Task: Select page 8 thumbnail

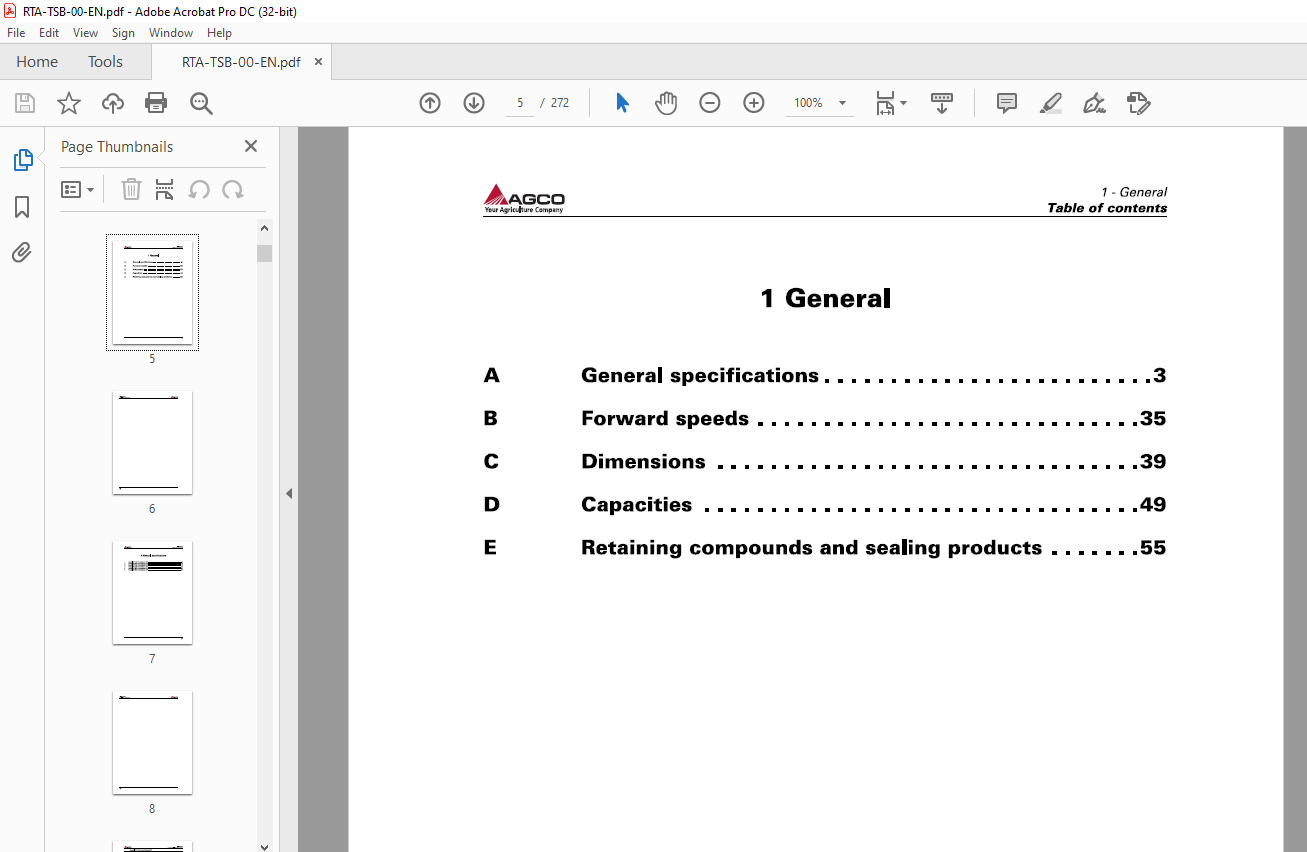Action: [152, 742]
